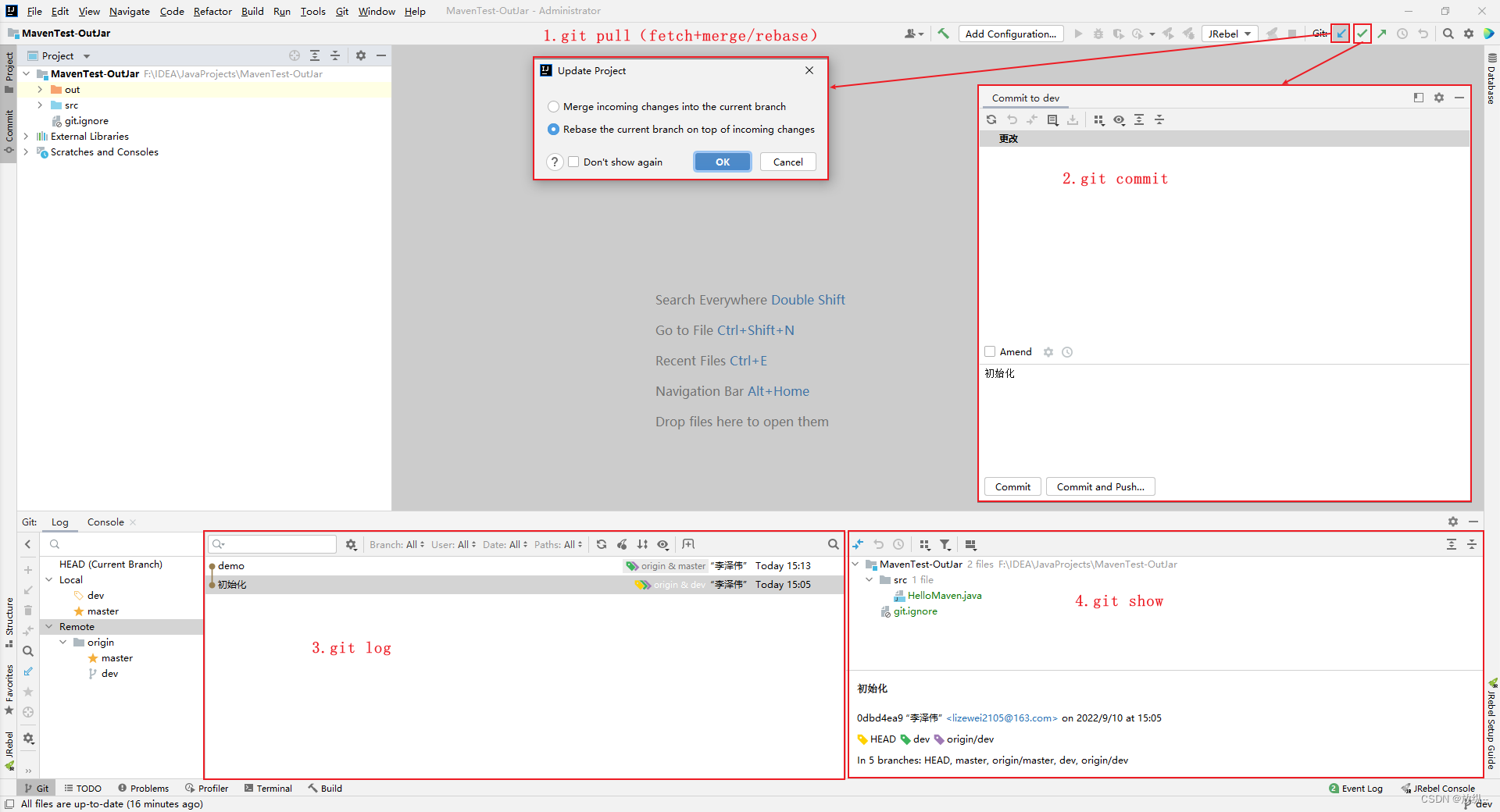Select origin master remote branch

click(116, 658)
